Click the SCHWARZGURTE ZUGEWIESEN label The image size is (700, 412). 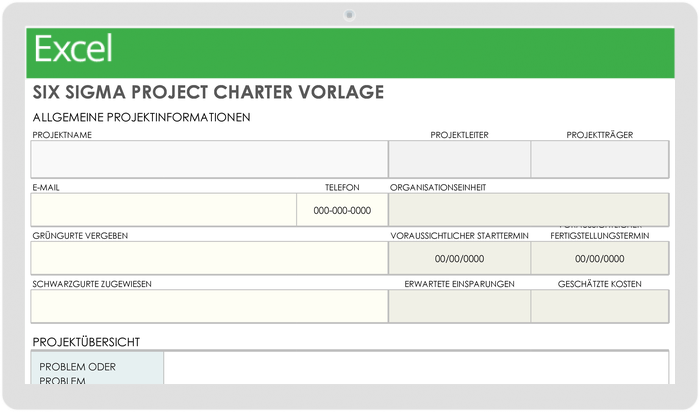tap(92, 284)
